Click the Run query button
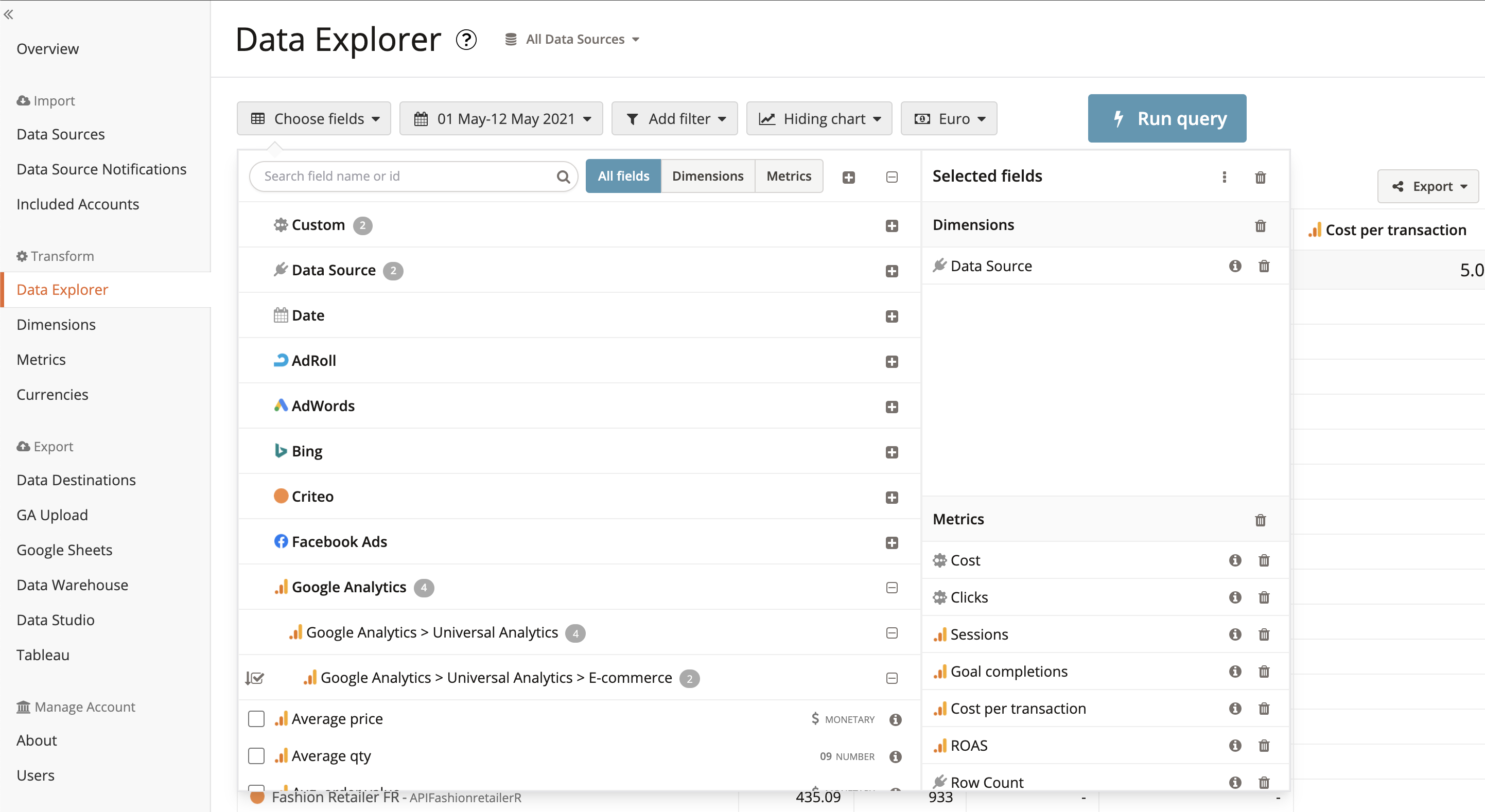Screen dimensions: 1485x812 [1167, 118]
